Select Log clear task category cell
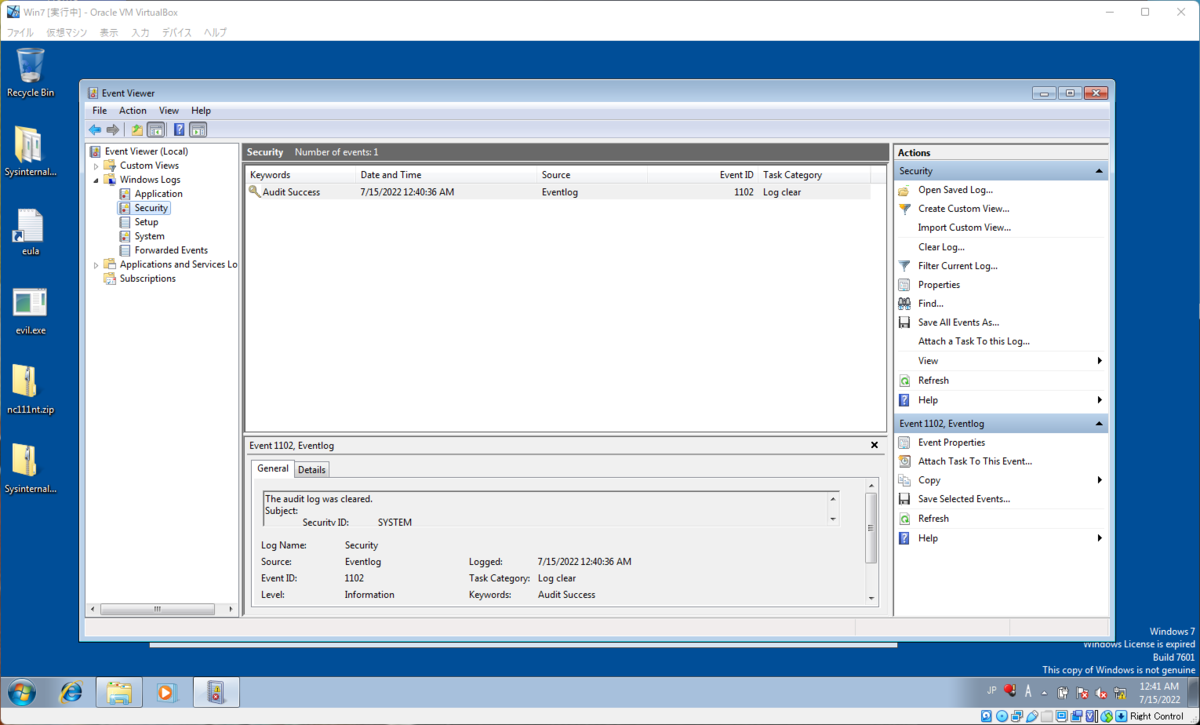1200x725 pixels. 782,192
